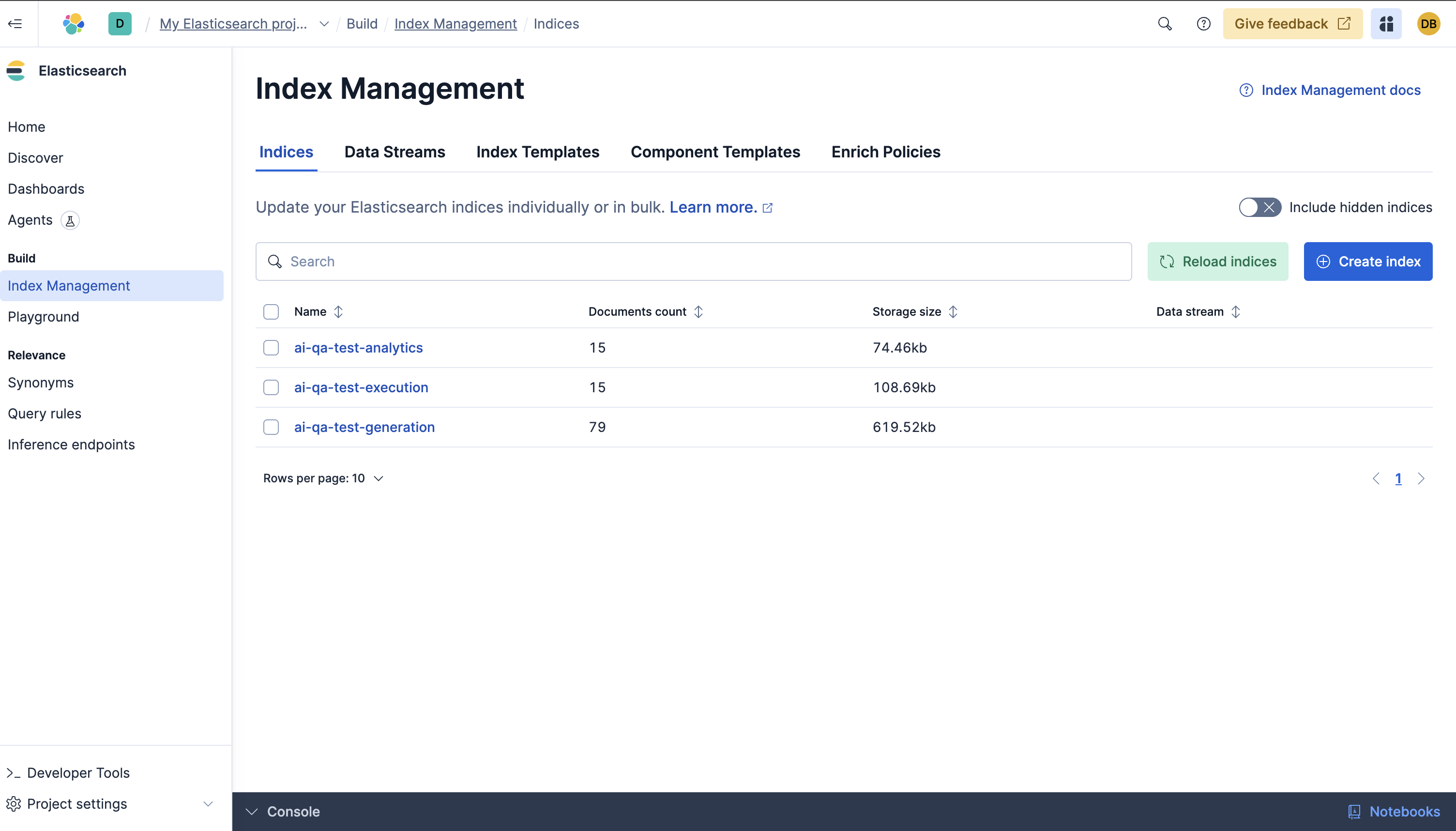Toggle Include hidden indices switch
The image size is (1456, 831).
coord(1259,207)
